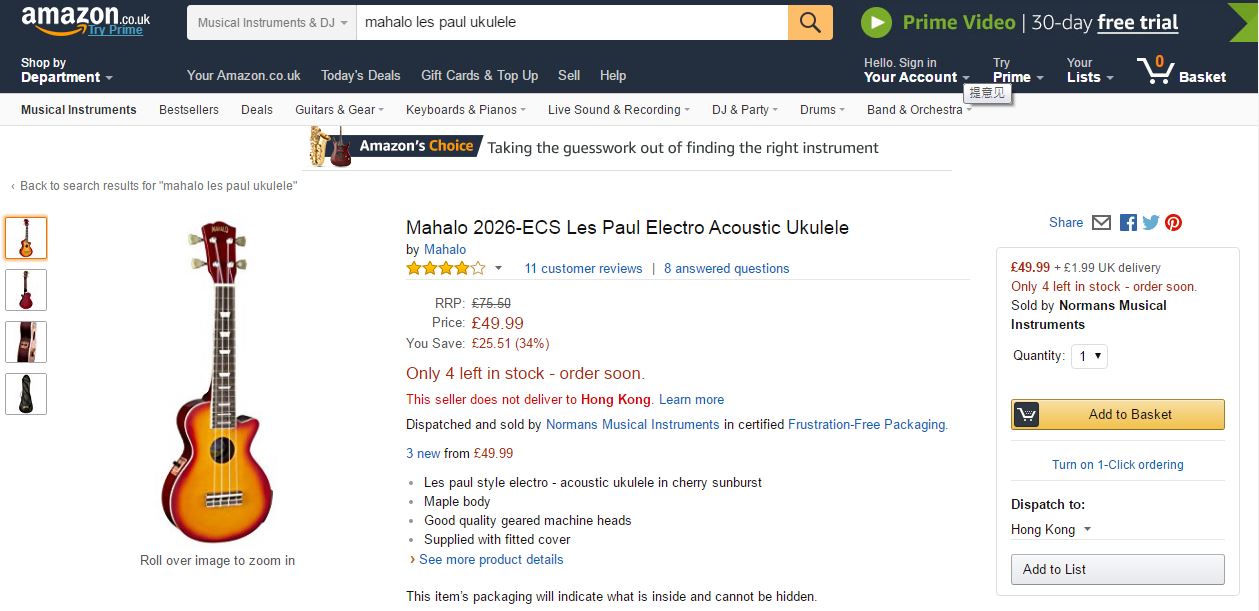Click the search magnifier button
This screenshot has width=1259, height=611.
click(x=810, y=23)
